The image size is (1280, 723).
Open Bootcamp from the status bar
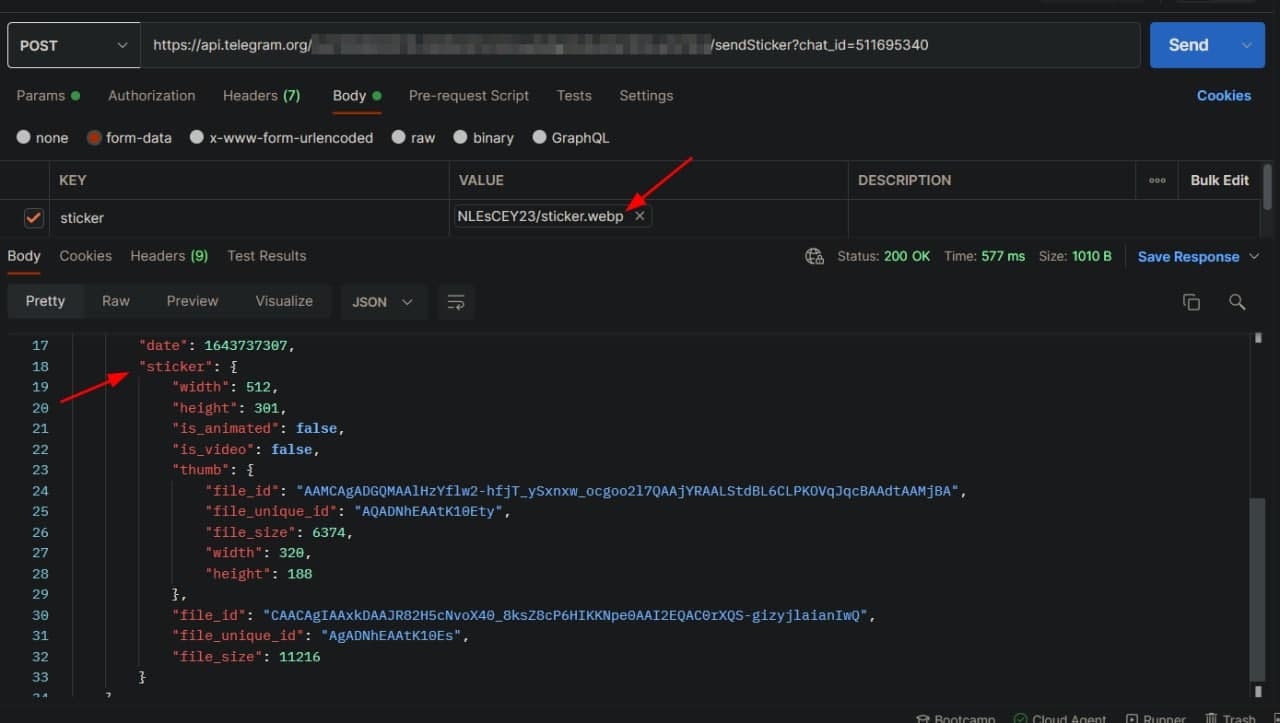[924, 718]
